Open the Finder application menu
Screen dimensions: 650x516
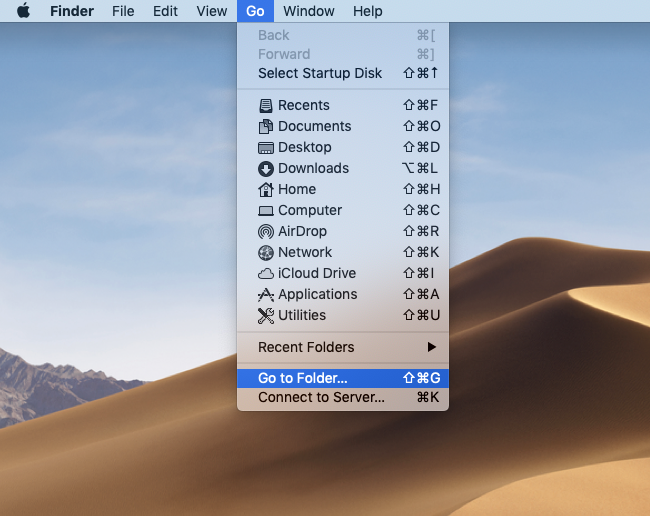click(72, 11)
